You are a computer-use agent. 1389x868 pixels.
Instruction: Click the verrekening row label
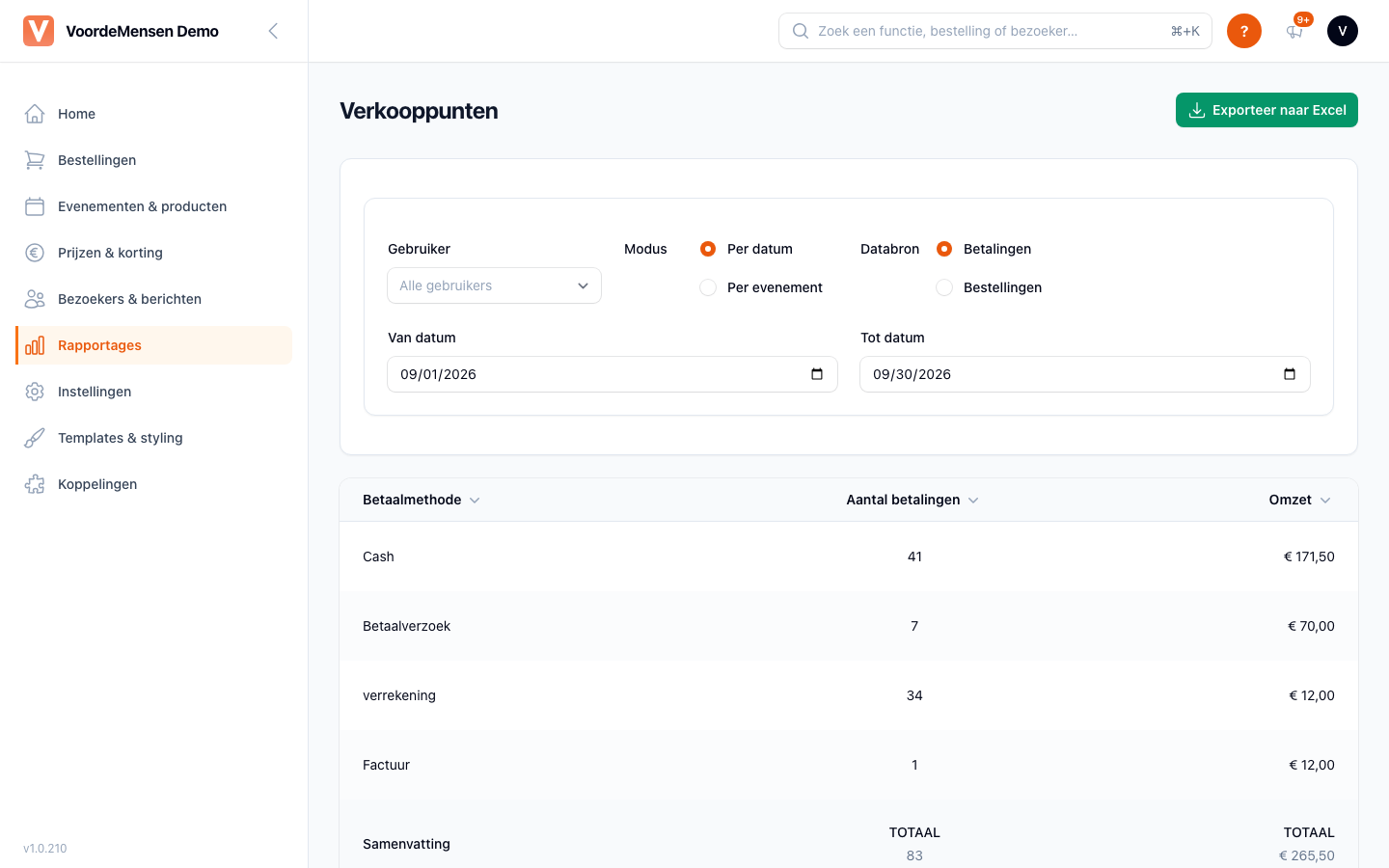point(399,695)
